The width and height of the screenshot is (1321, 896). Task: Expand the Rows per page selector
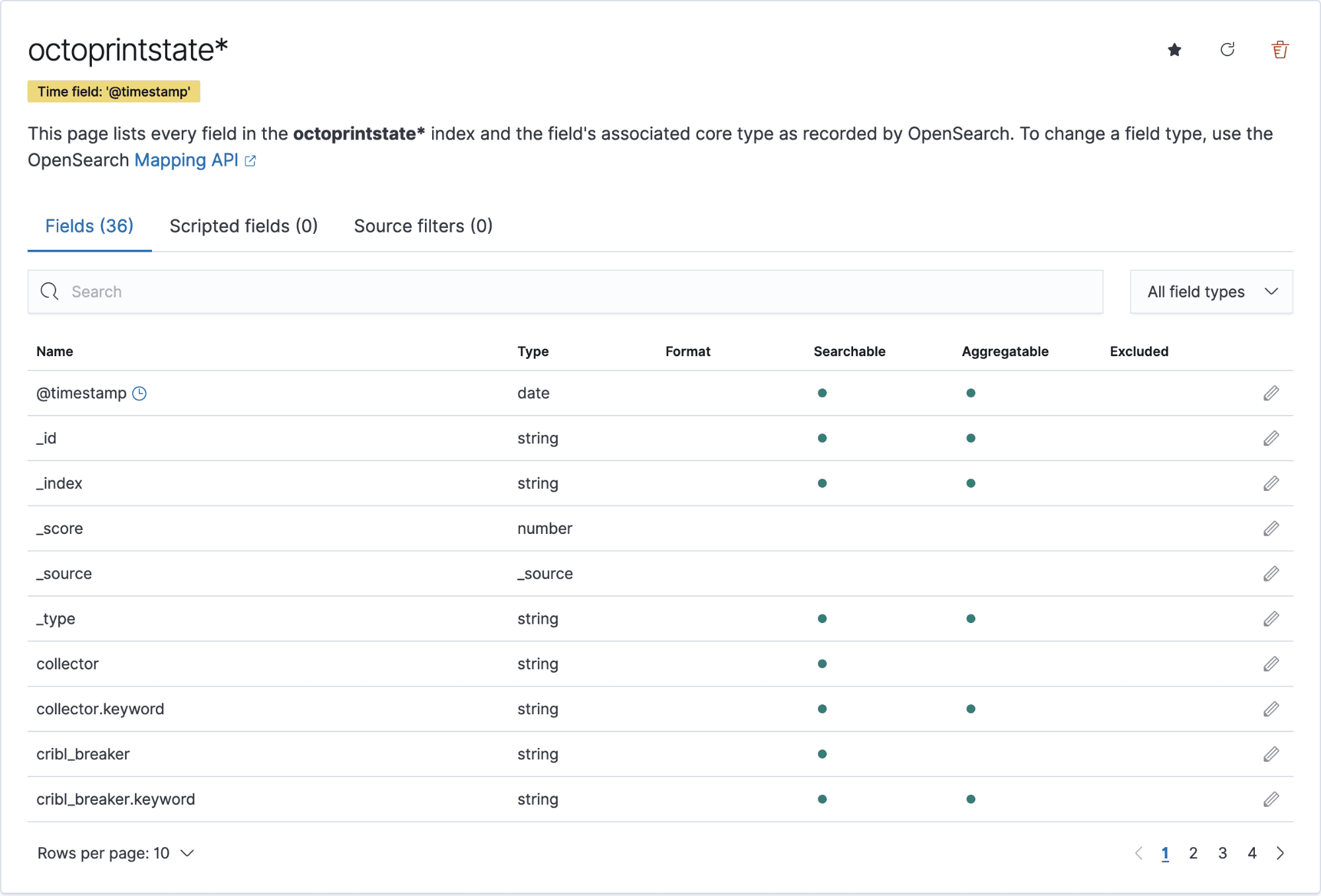(x=116, y=854)
